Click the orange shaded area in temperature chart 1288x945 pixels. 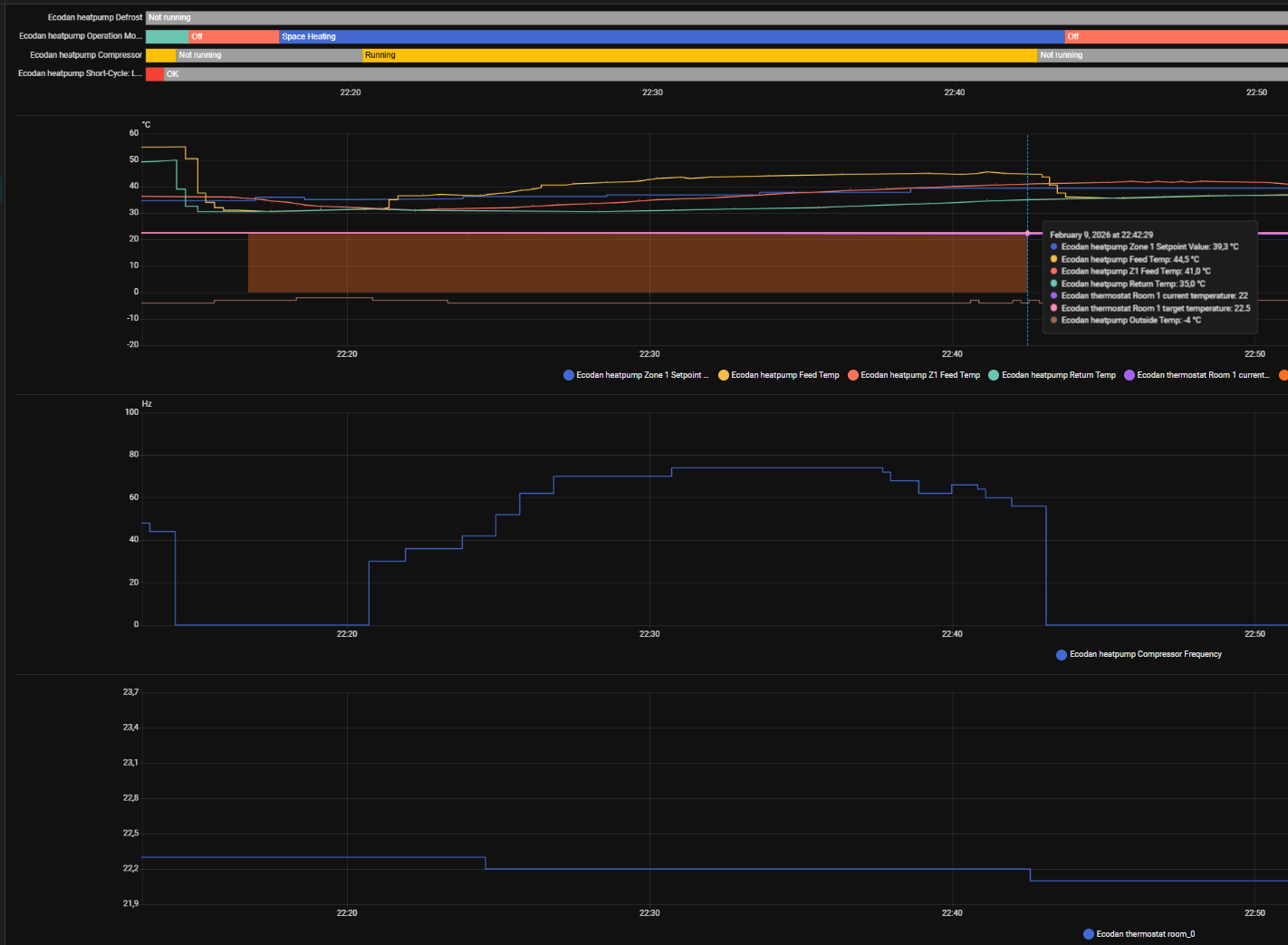tap(634, 263)
